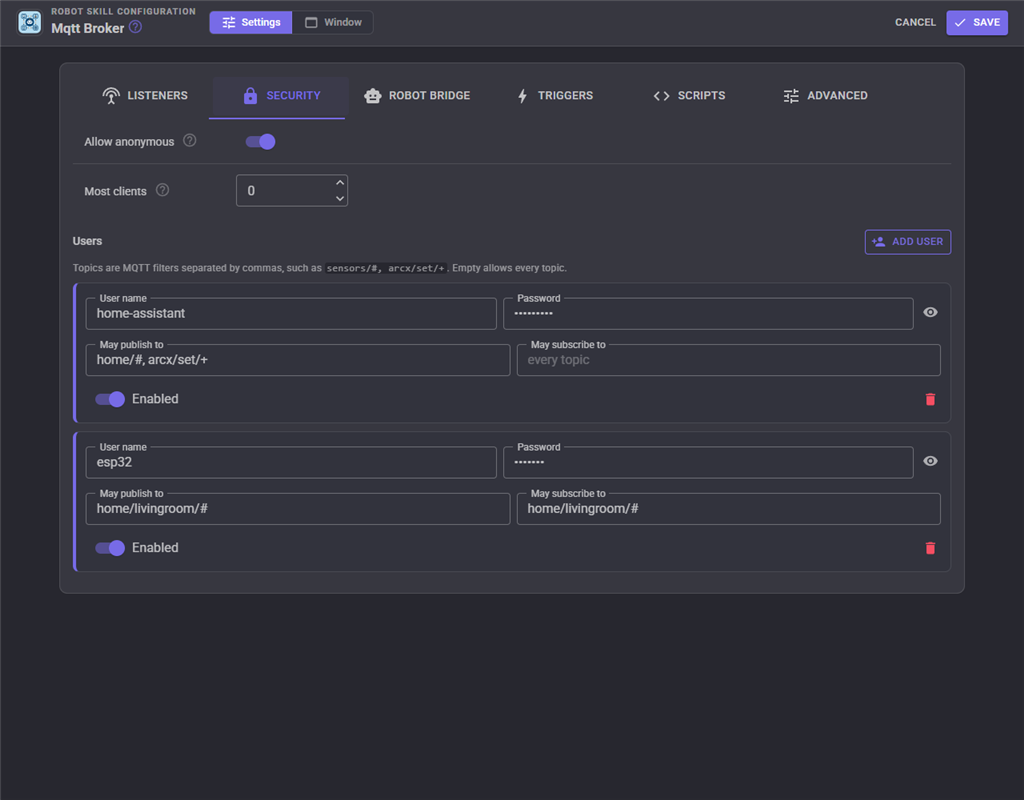This screenshot has width=1024, height=800.
Task: Toggle the Allow anonymous switch
Action: point(261,142)
